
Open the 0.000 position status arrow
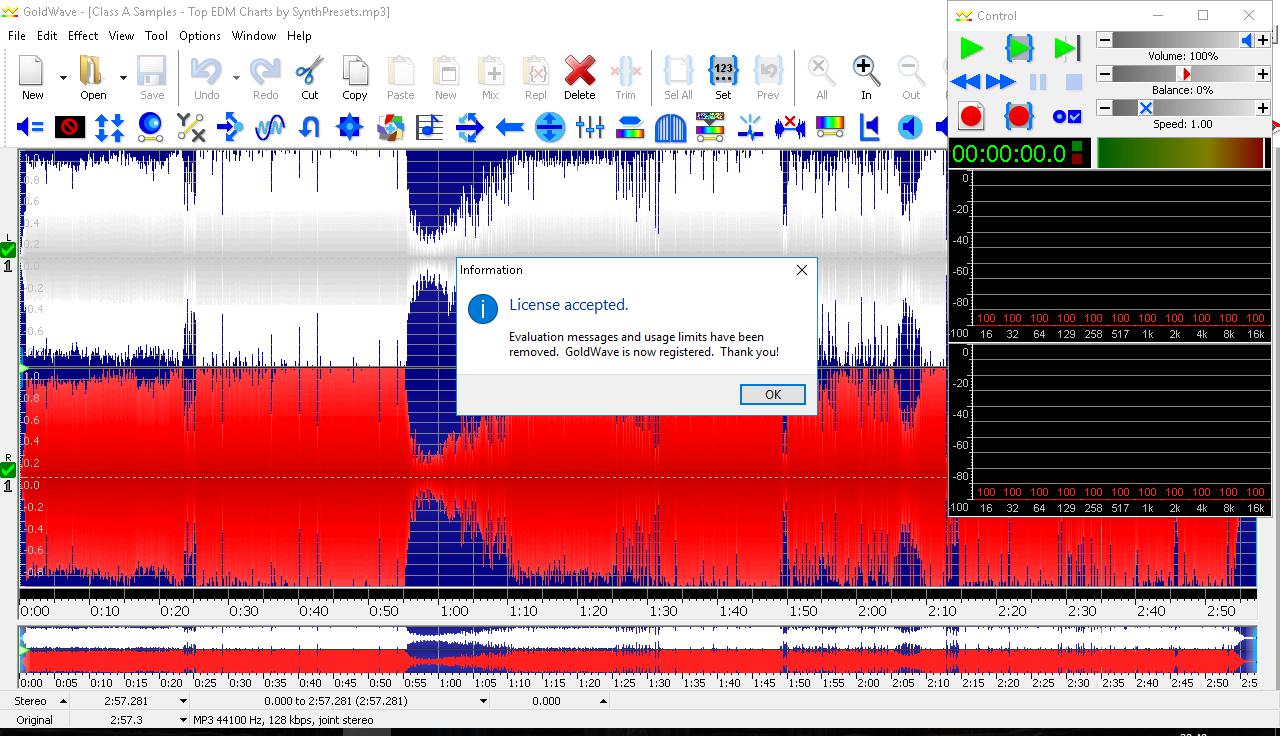(603, 701)
